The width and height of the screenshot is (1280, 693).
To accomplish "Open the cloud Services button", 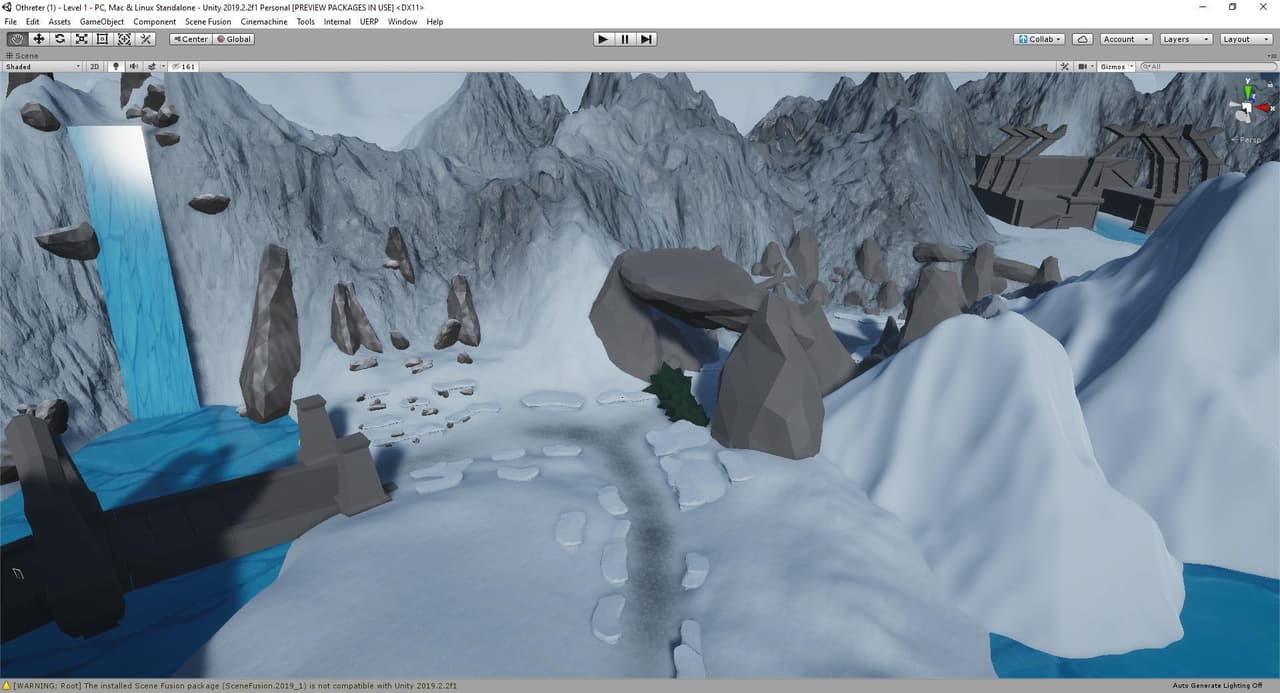I will [x=1082, y=39].
